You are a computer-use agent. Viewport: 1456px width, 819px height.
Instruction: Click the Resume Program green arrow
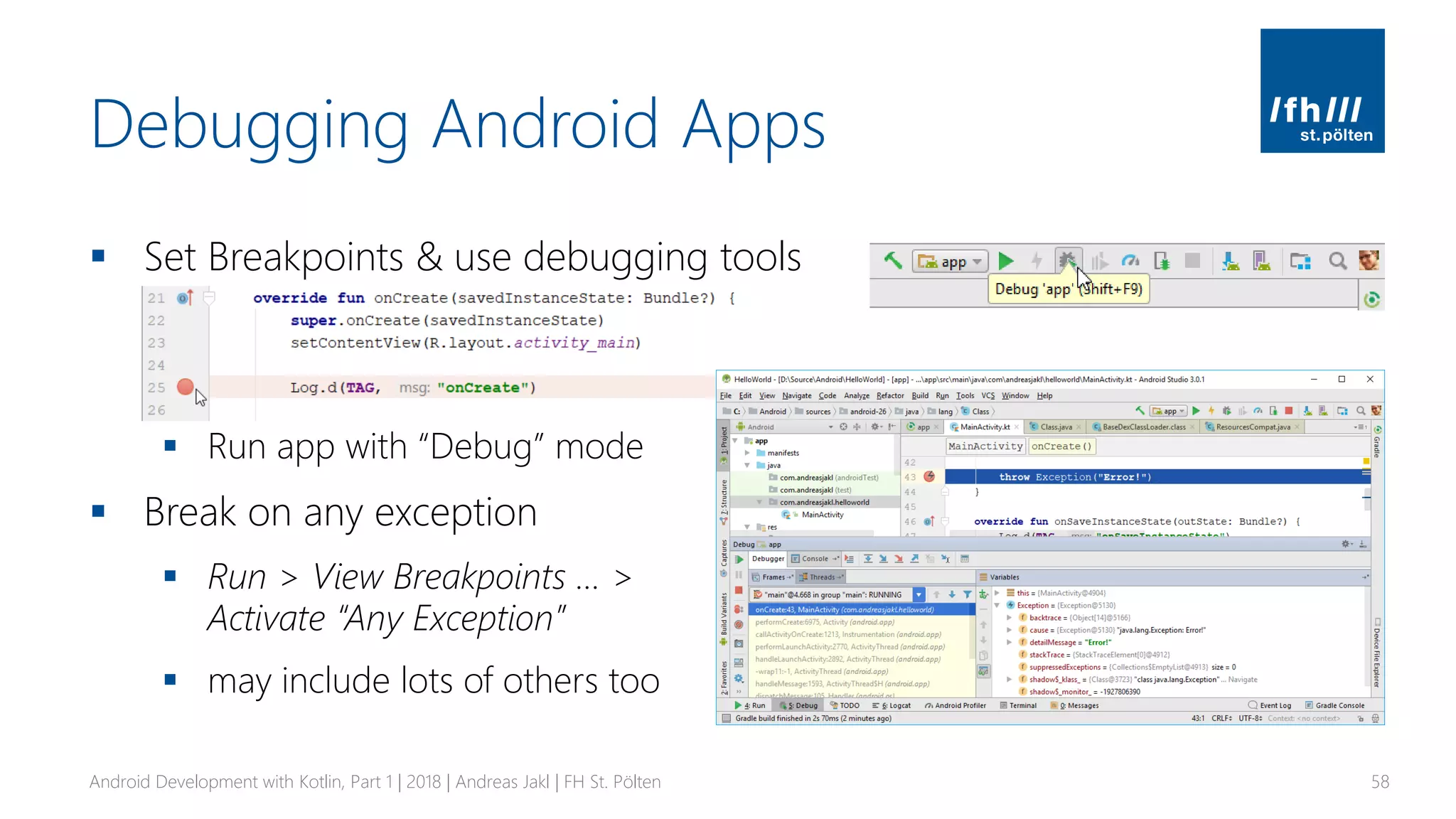739,560
